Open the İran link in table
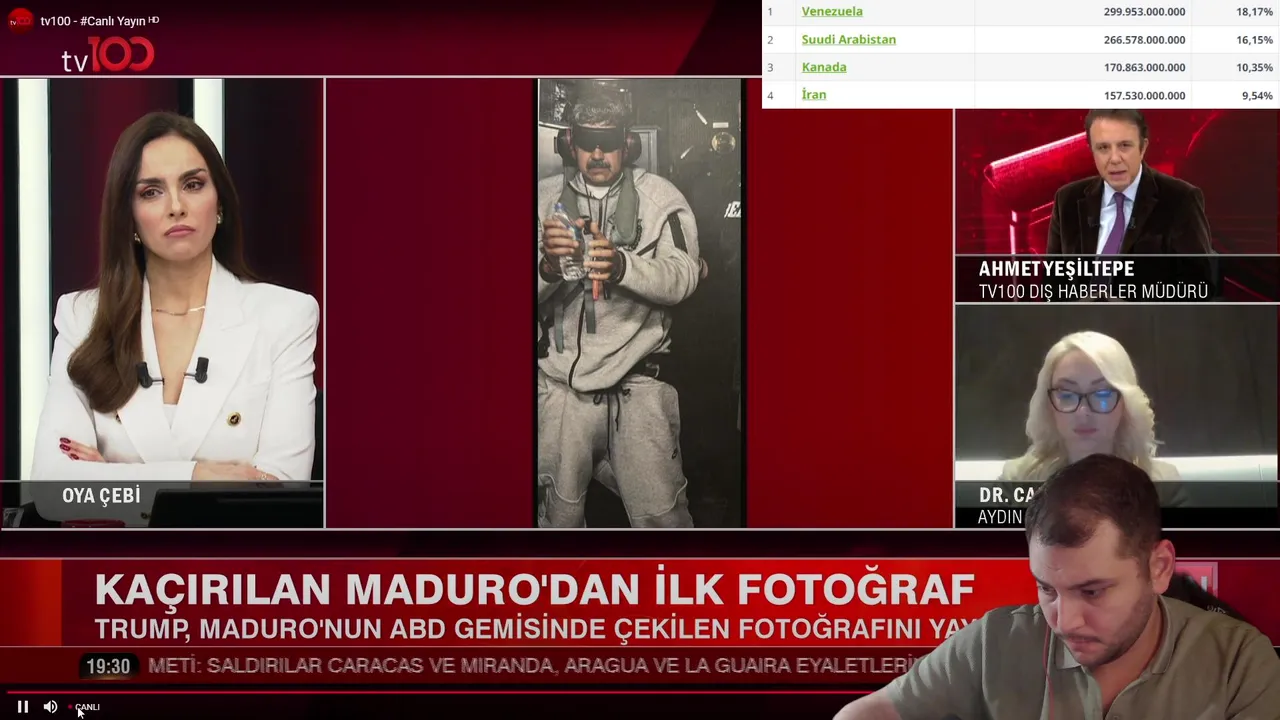1280x720 pixels. [x=814, y=95]
